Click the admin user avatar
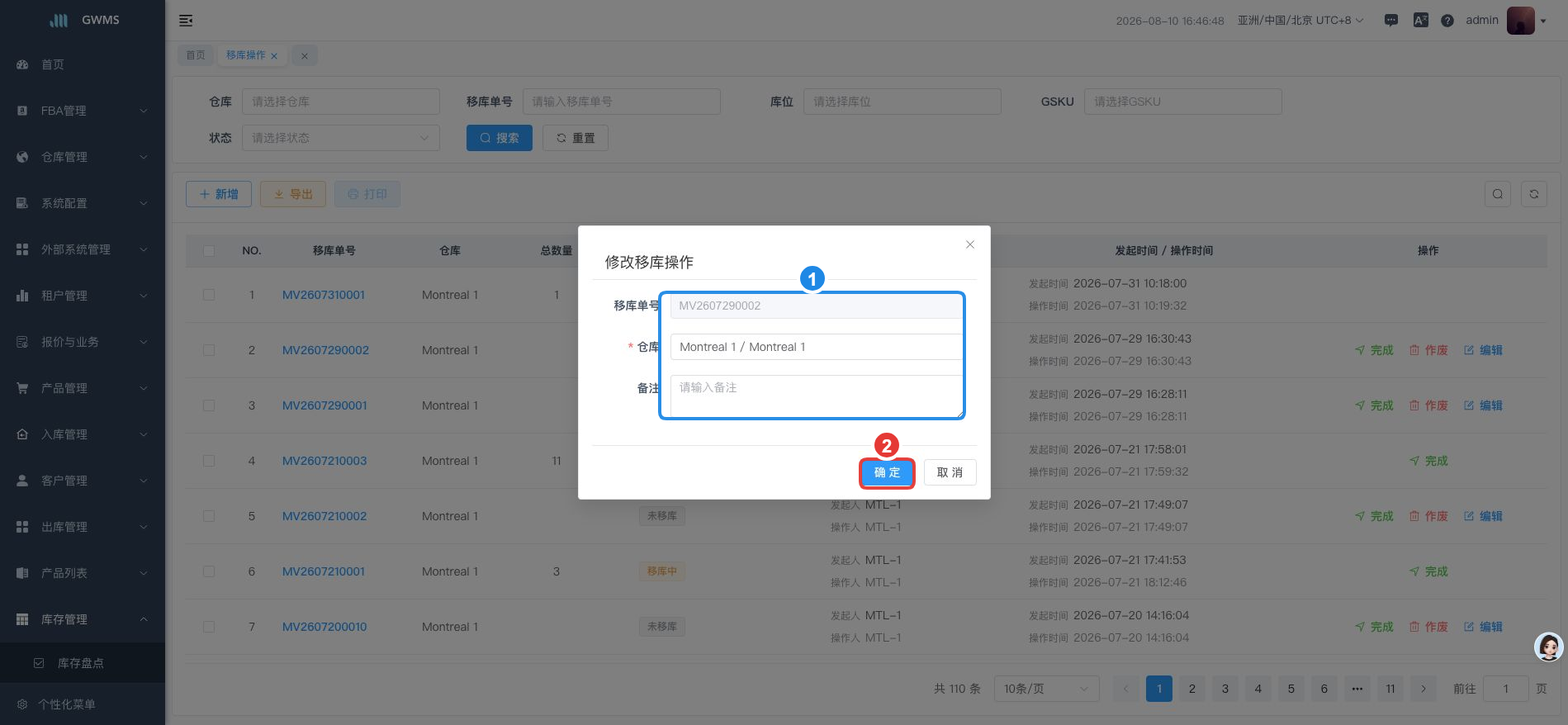This screenshot has width=1568, height=725. tap(1521, 21)
